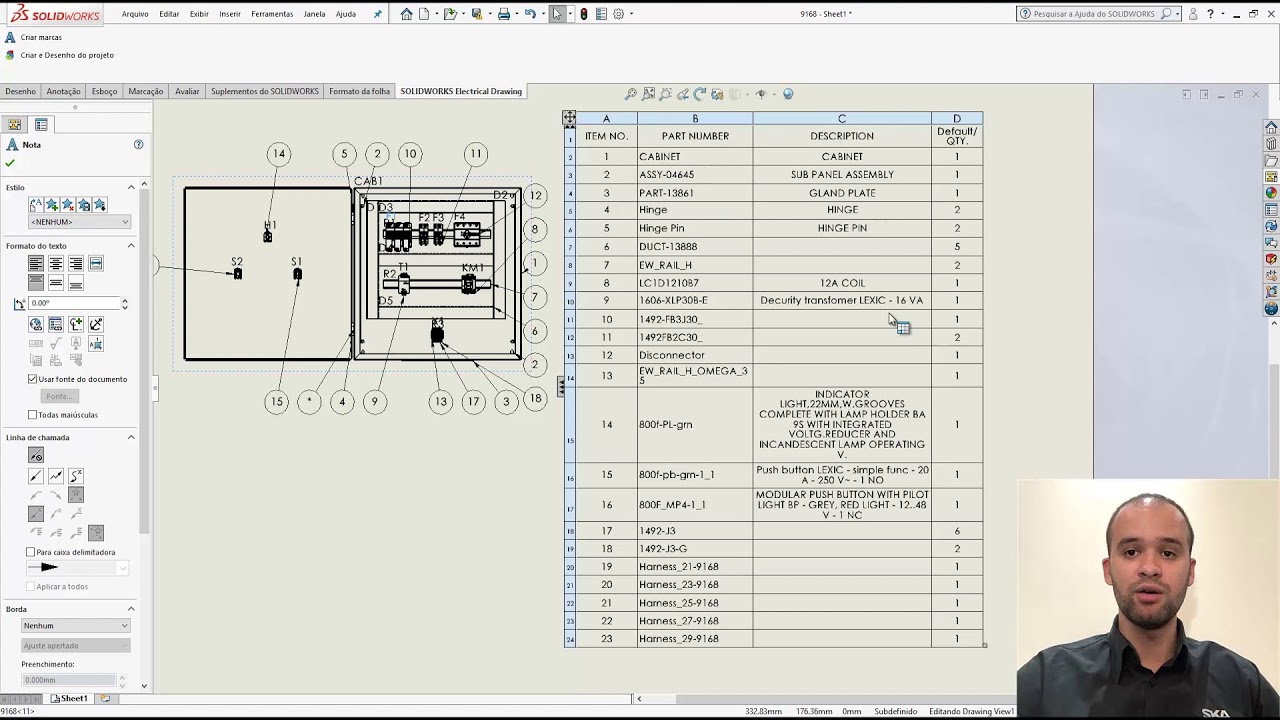Click the Print icon
Viewport: 1280px width, 720px height.
tap(504, 14)
